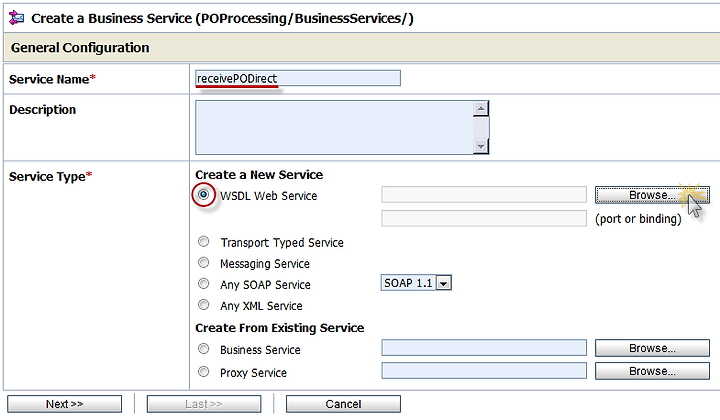Click the existing Proxy Service path field
Screen dimensions: 720x420
(x=484, y=370)
